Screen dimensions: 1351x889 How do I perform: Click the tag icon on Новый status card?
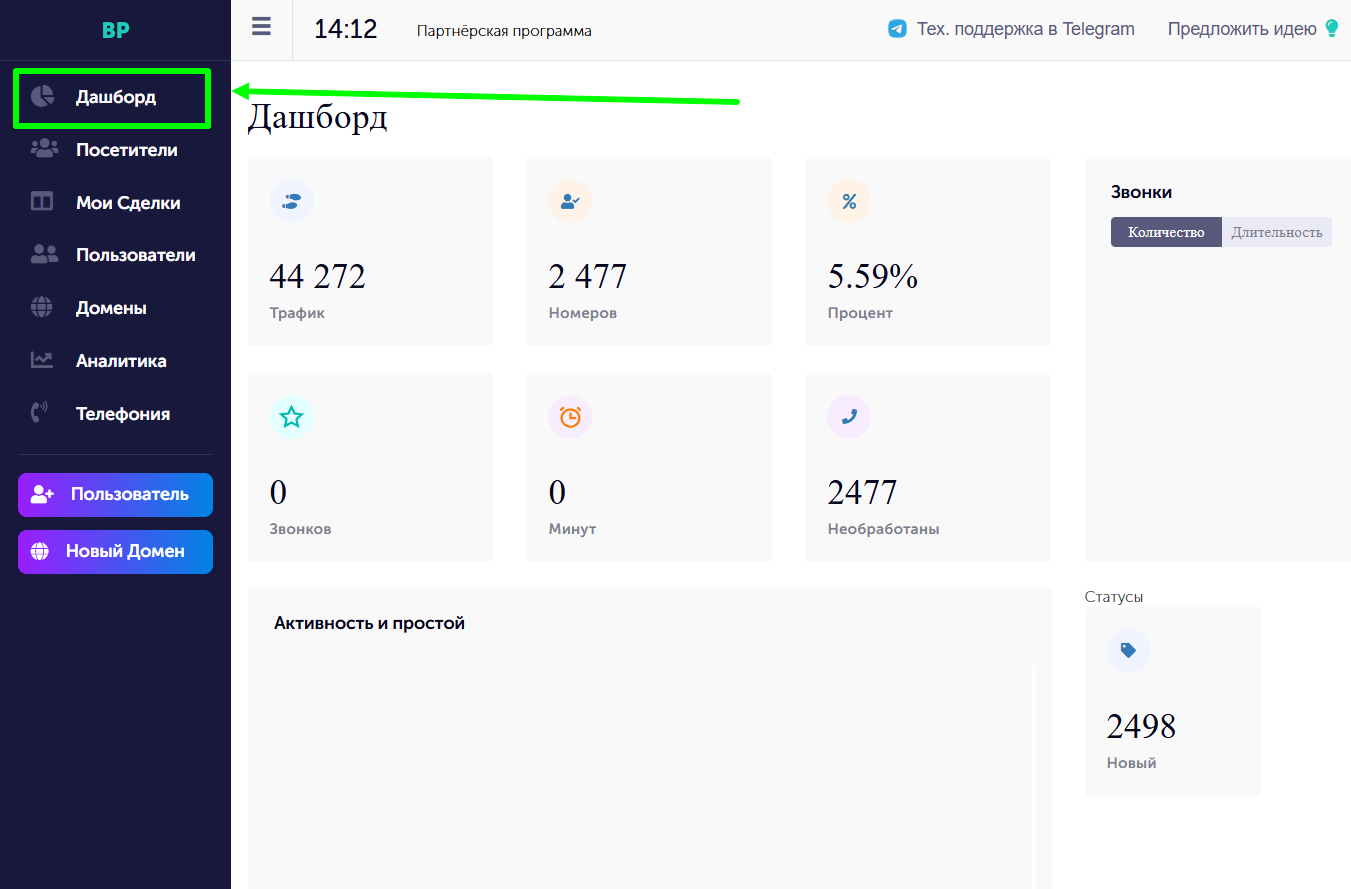click(x=1129, y=650)
